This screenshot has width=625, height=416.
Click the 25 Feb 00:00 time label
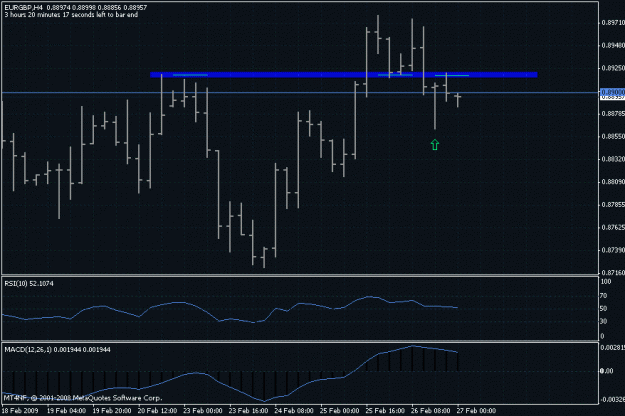[x=340, y=410]
